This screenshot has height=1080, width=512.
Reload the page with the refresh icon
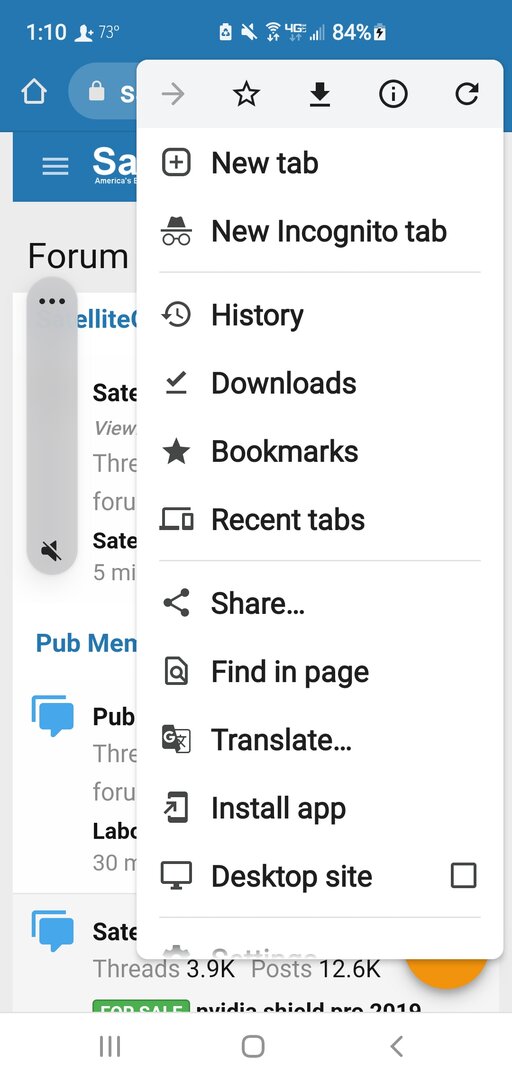pyautogui.click(x=467, y=94)
